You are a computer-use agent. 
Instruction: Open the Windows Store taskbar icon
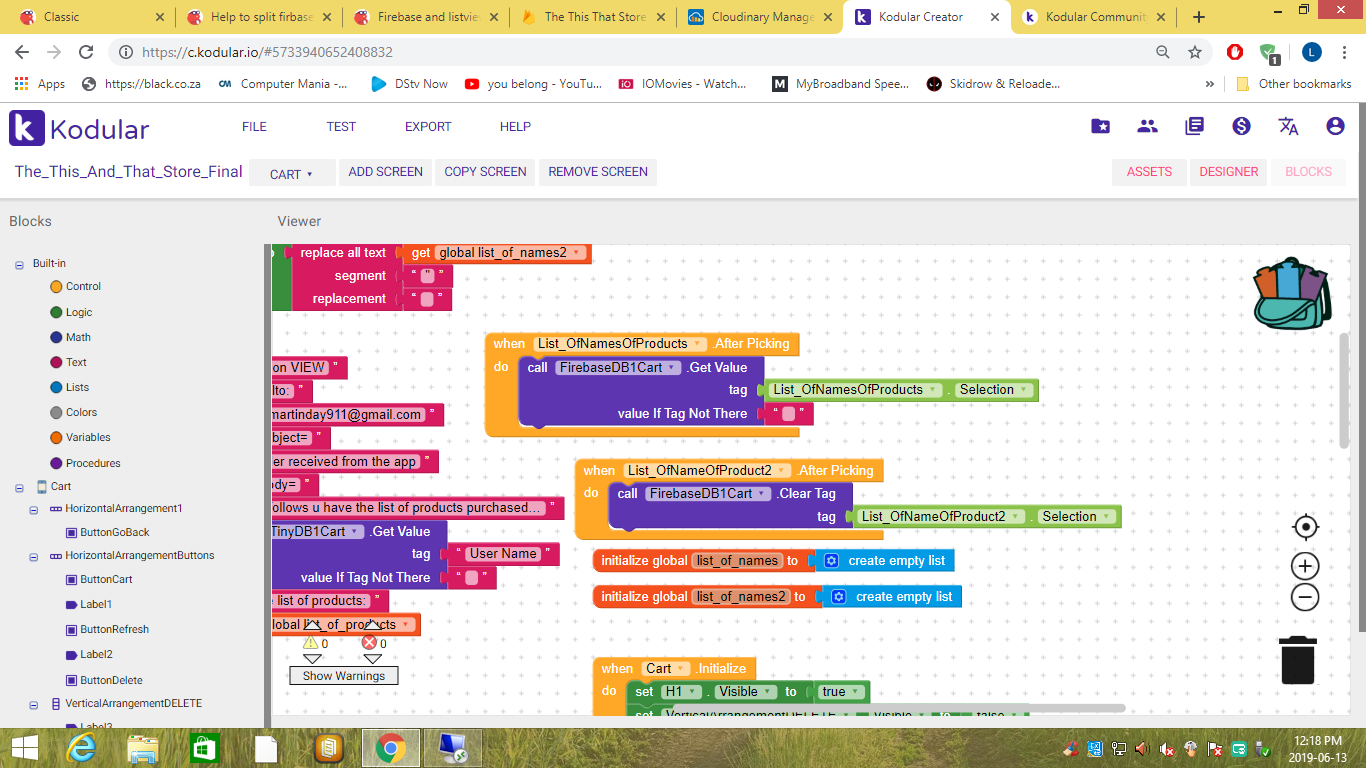coord(204,748)
